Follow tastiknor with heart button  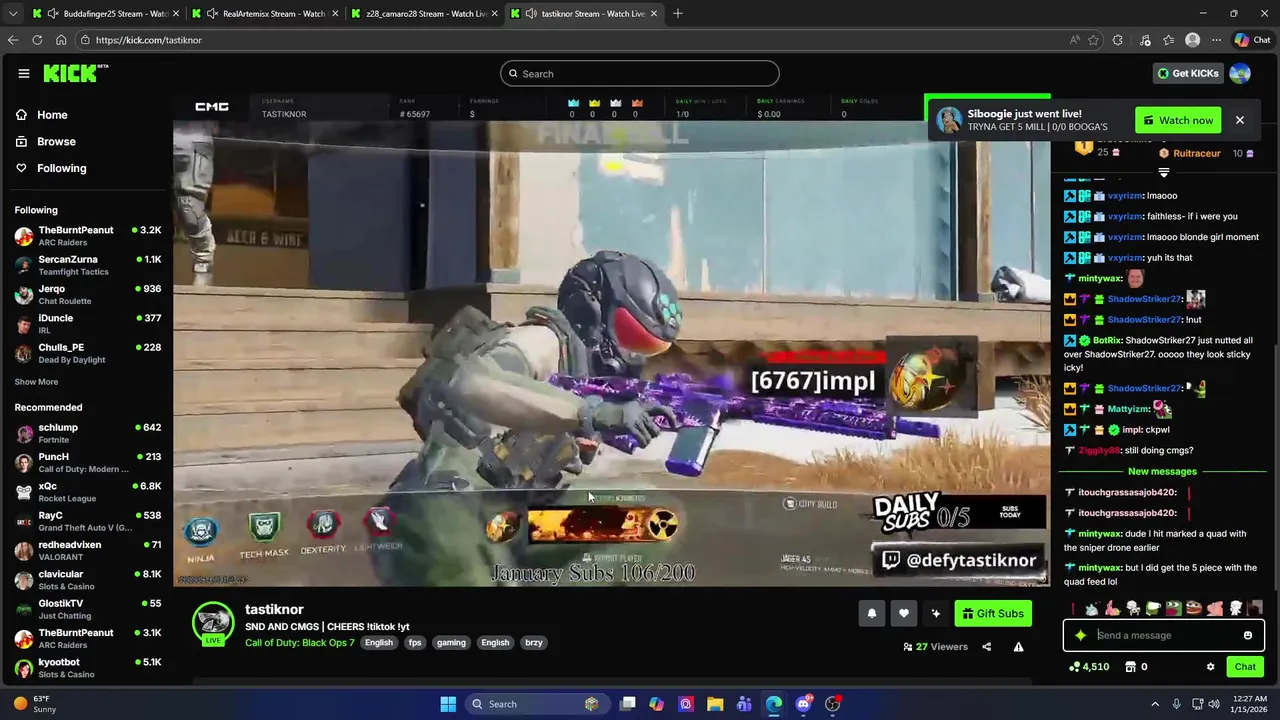903,614
